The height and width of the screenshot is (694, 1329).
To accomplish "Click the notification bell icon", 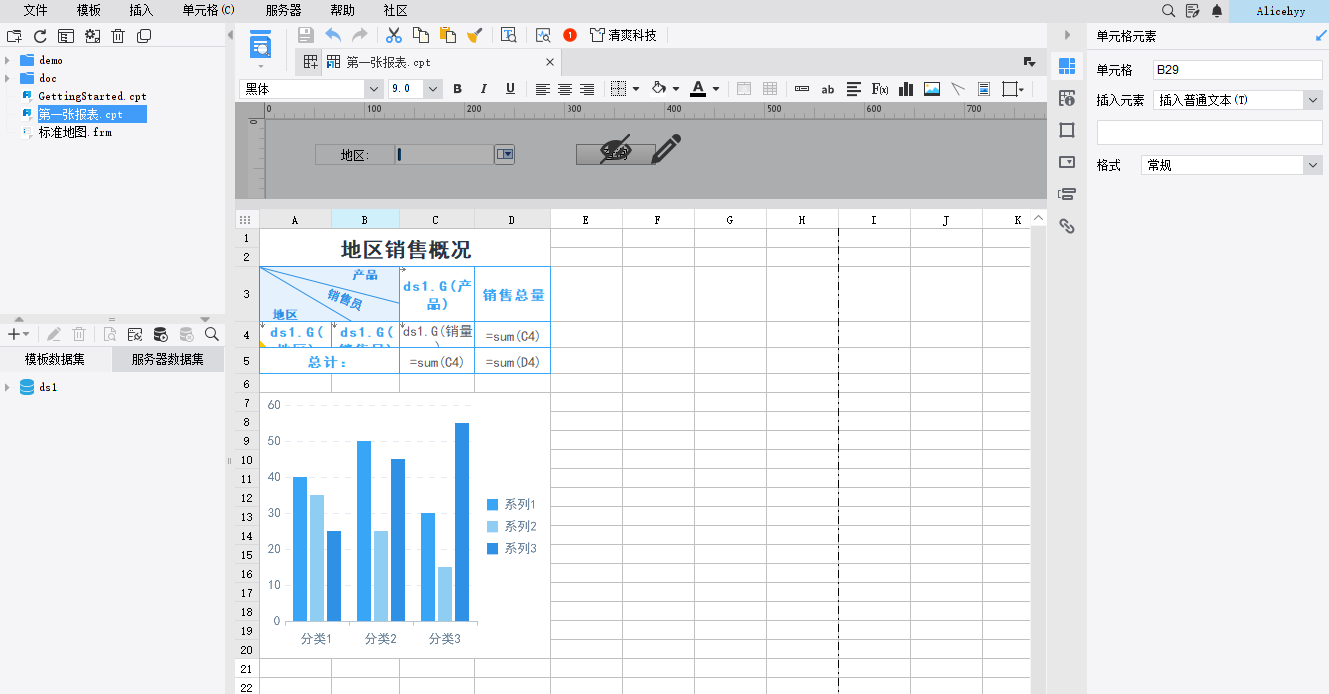I will (1217, 10).
